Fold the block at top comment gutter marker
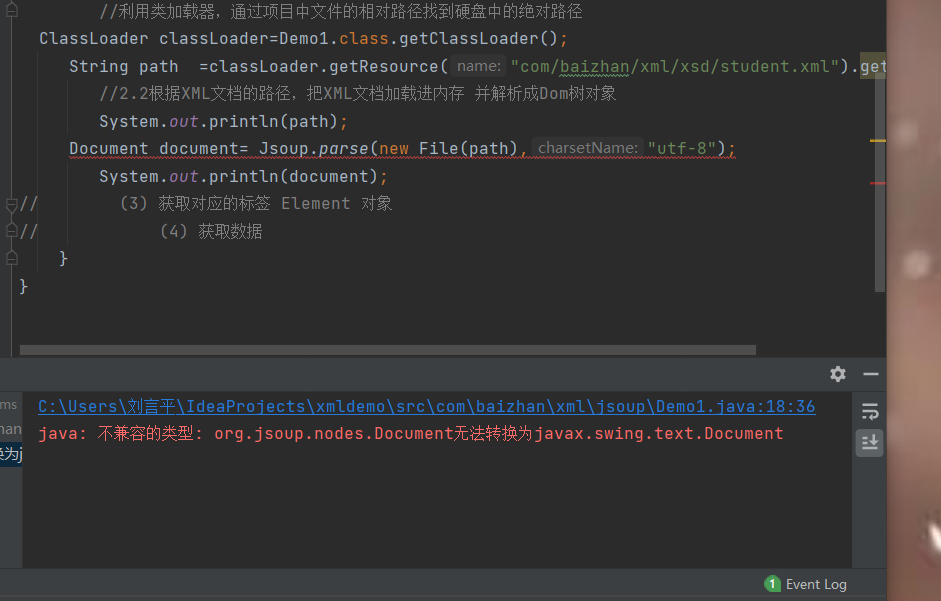Viewport: 941px width, 601px height. click(11, 10)
